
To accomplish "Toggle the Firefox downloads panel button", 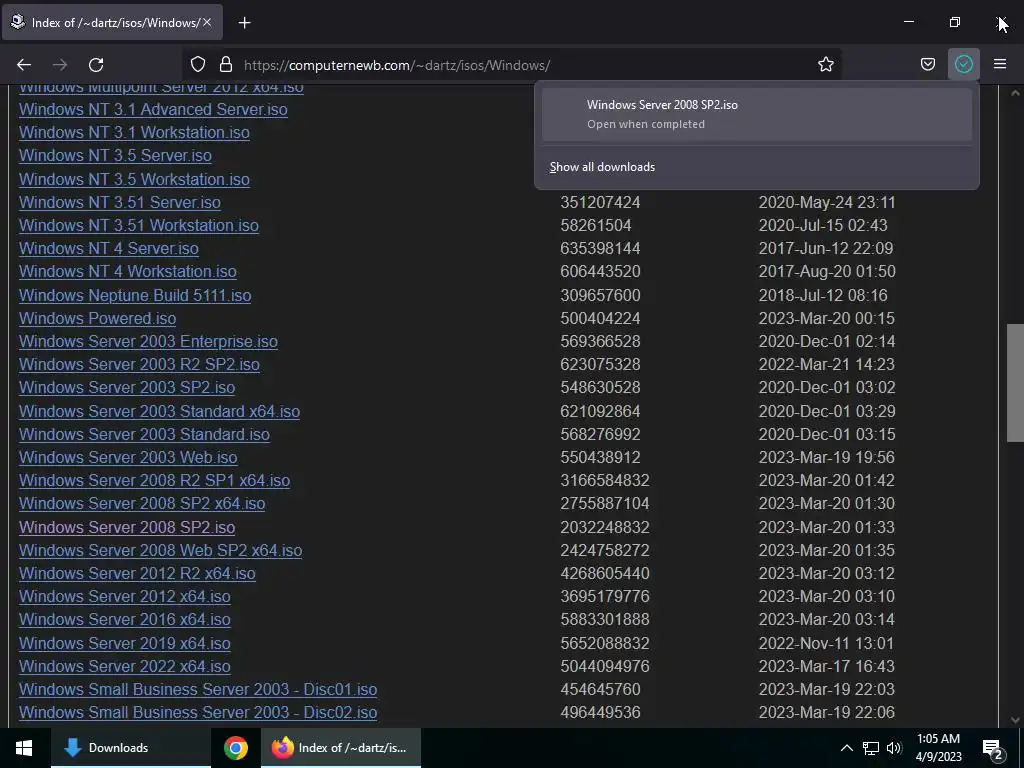I will coord(964,64).
